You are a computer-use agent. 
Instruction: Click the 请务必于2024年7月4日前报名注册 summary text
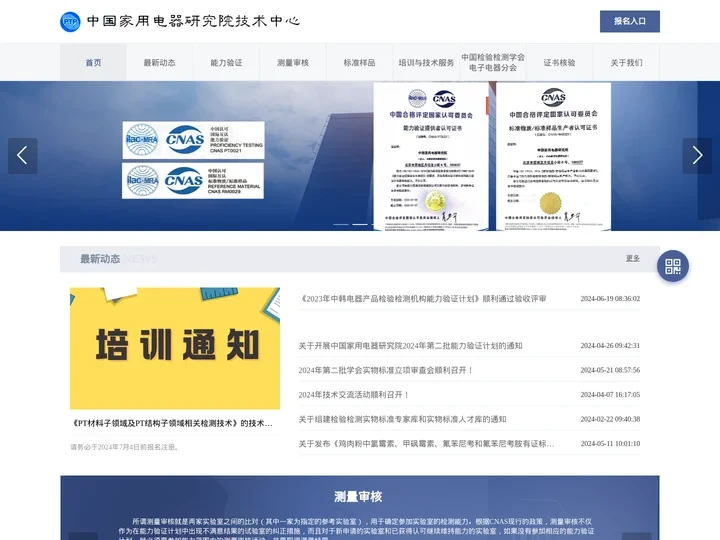click(124, 447)
